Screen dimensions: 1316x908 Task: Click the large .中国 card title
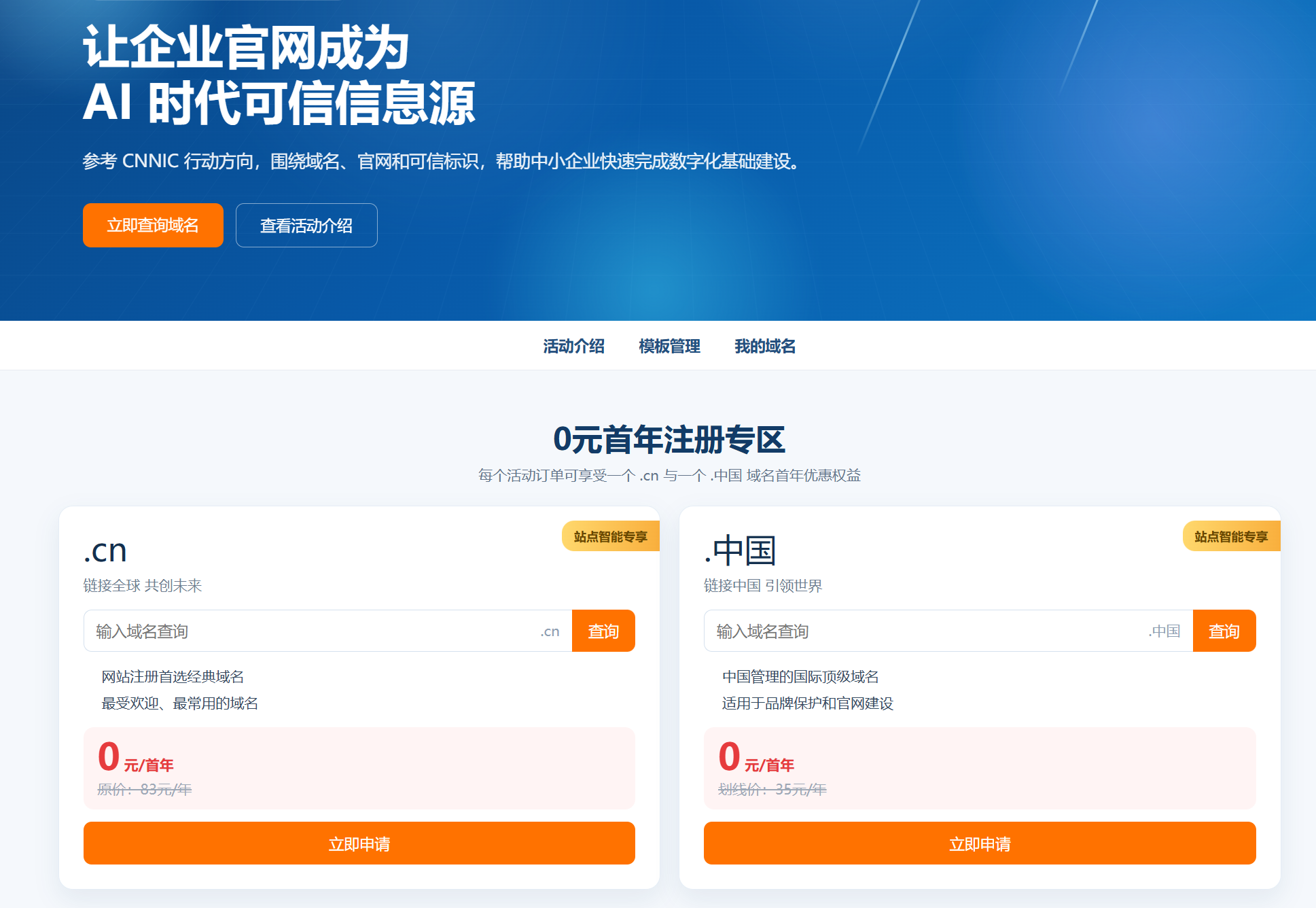click(x=741, y=551)
